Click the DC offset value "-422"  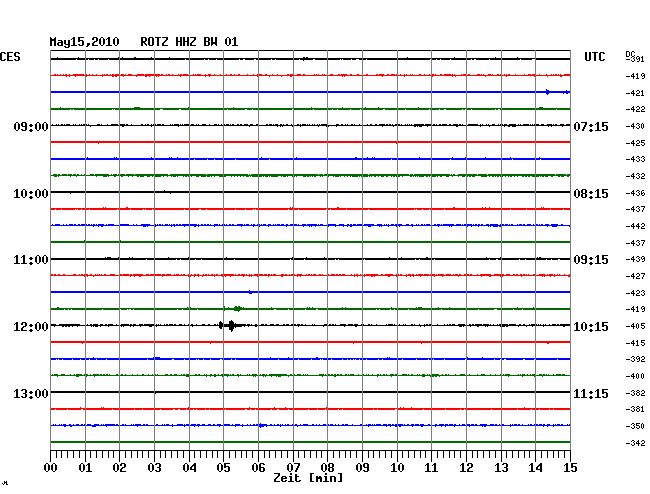pos(635,109)
